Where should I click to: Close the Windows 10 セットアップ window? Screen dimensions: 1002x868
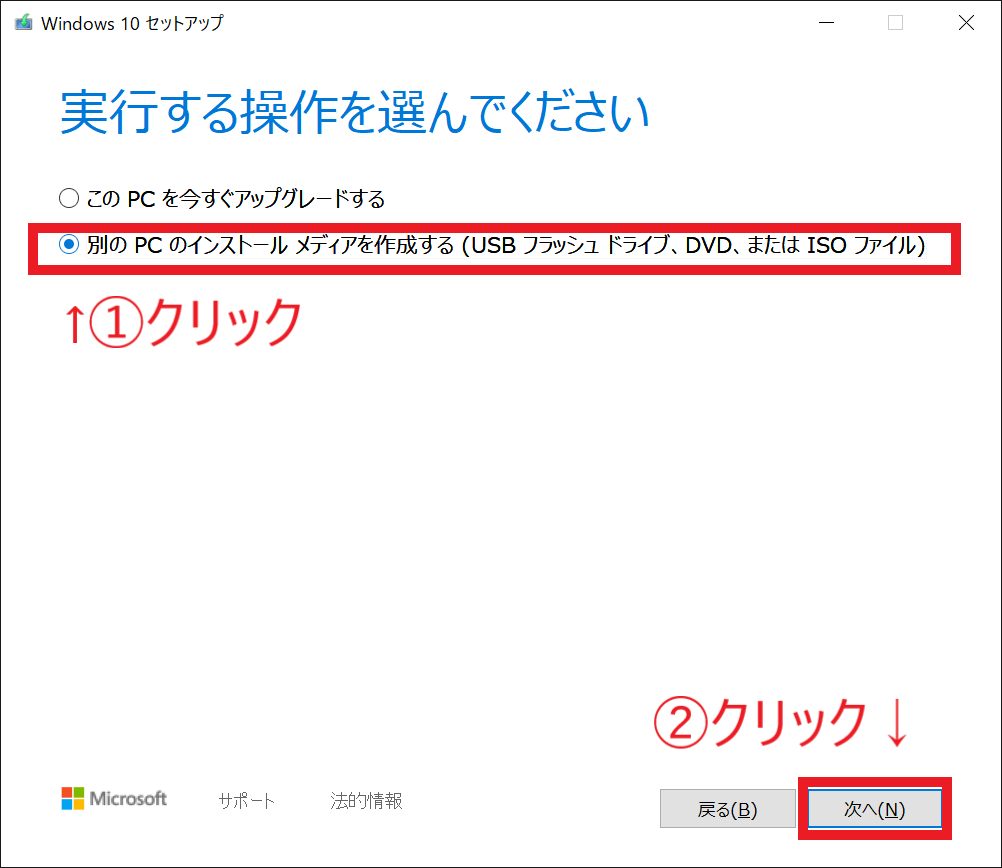pos(966,23)
